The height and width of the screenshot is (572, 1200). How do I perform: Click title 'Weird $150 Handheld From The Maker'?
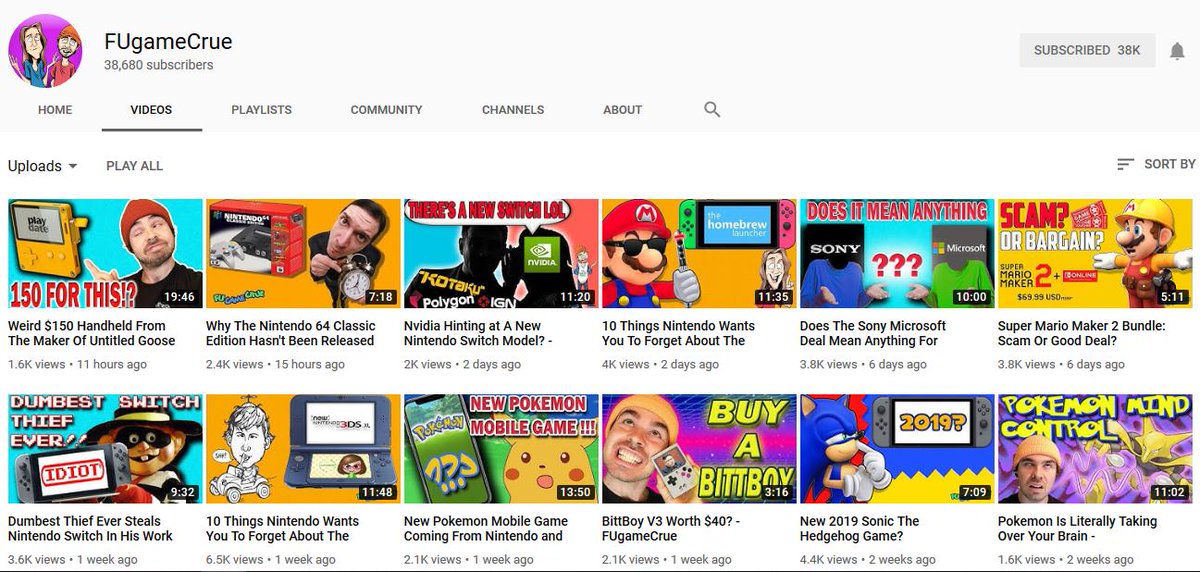(92, 333)
